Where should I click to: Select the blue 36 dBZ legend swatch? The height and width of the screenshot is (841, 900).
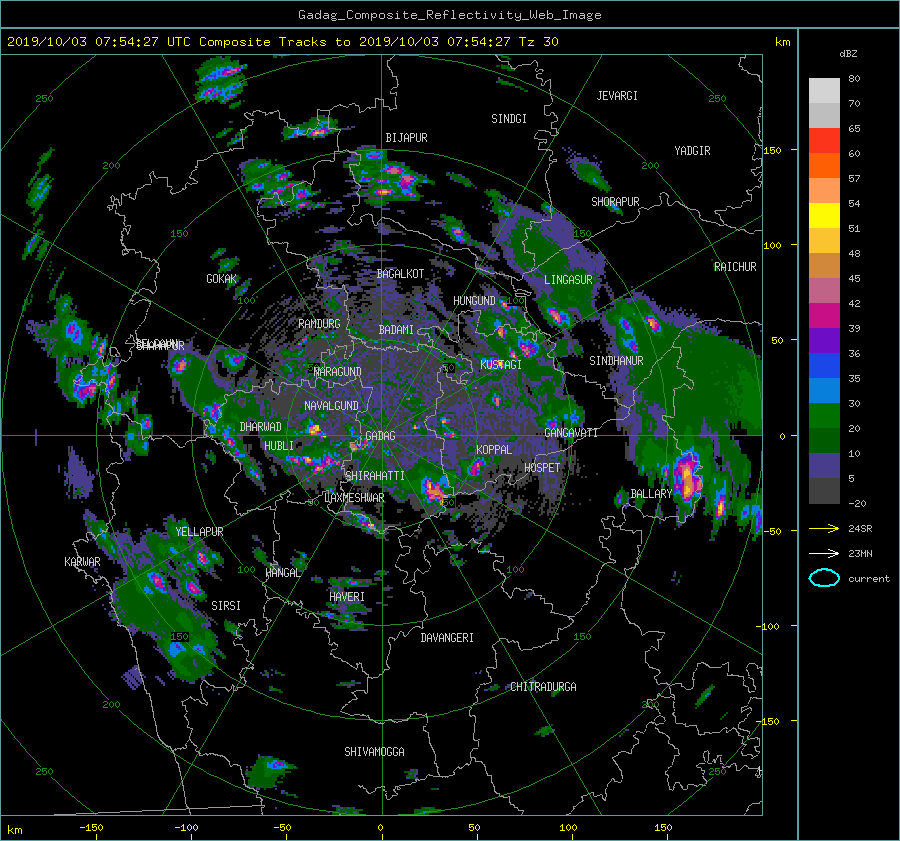(x=824, y=365)
